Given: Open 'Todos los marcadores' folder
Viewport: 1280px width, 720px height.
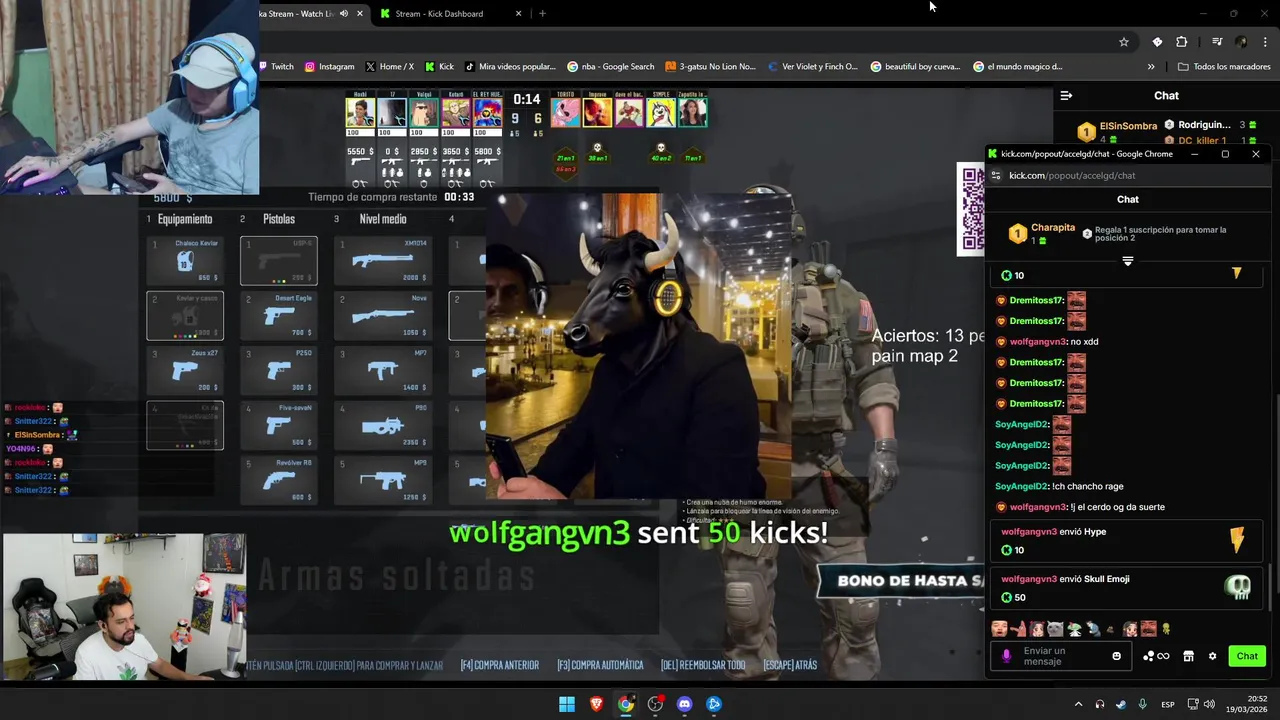Looking at the screenshot, I should [x=1224, y=67].
